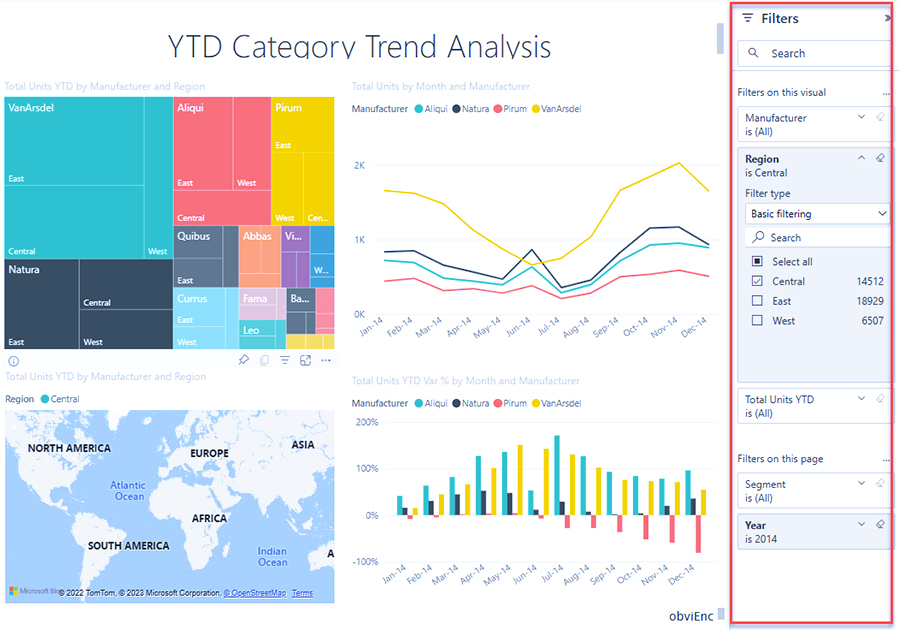This screenshot has width=900, height=630.
Task: Open More options ellipsis on treemap
Action: [326, 360]
